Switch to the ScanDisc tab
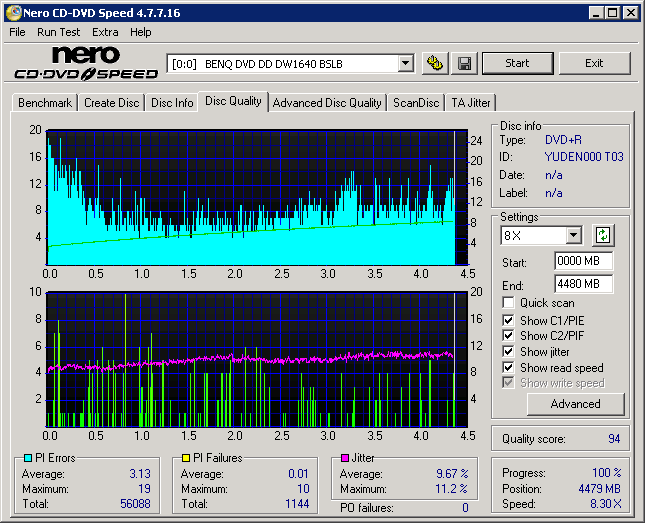 click(416, 103)
